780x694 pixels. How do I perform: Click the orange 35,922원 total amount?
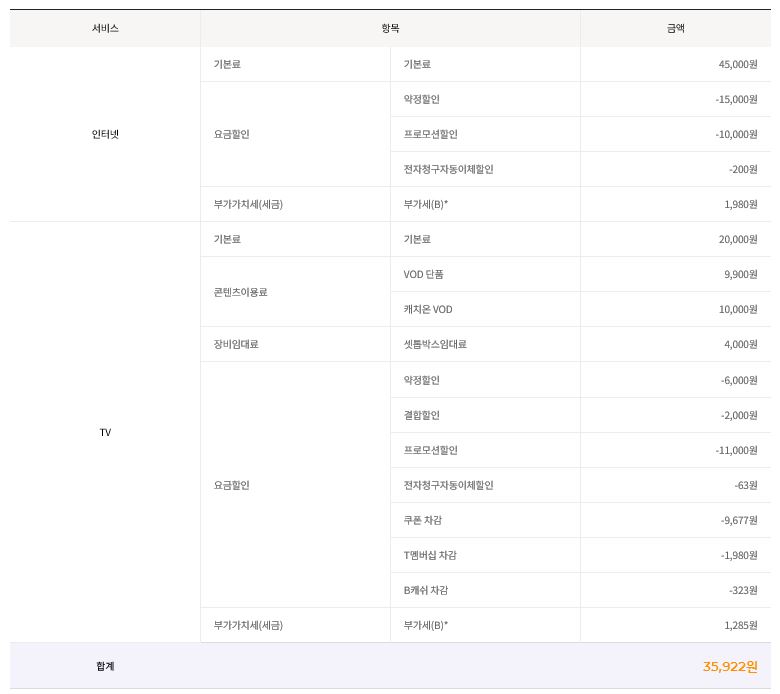coord(730,667)
